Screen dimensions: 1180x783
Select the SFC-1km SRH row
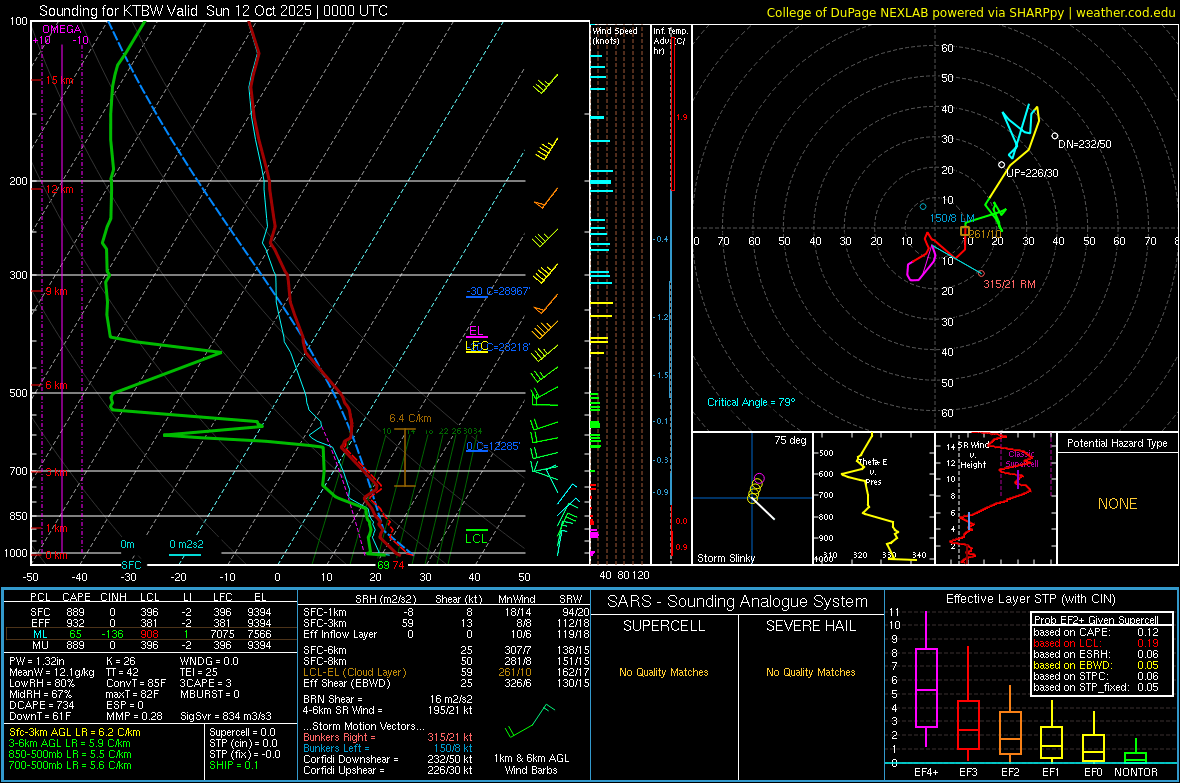(446, 612)
